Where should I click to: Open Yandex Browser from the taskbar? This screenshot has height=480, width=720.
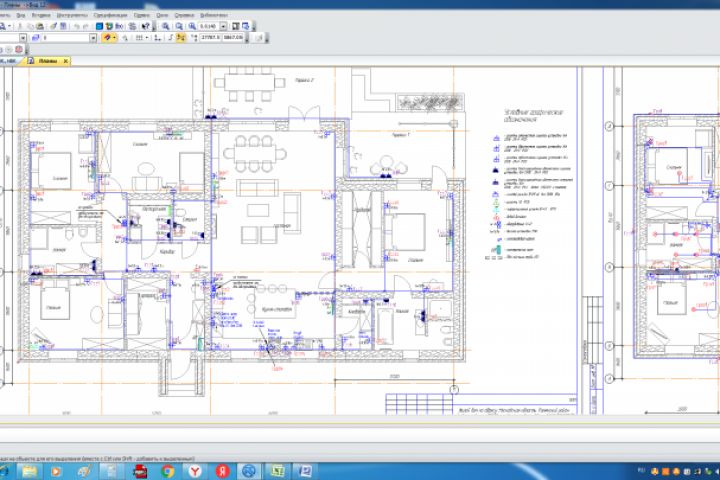pos(196,470)
